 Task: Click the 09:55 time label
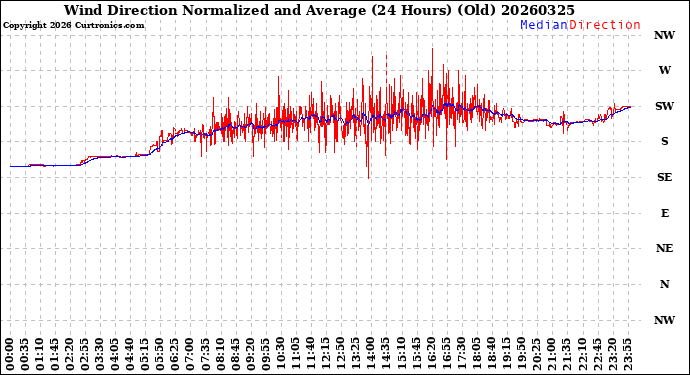(x=266, y=354)
